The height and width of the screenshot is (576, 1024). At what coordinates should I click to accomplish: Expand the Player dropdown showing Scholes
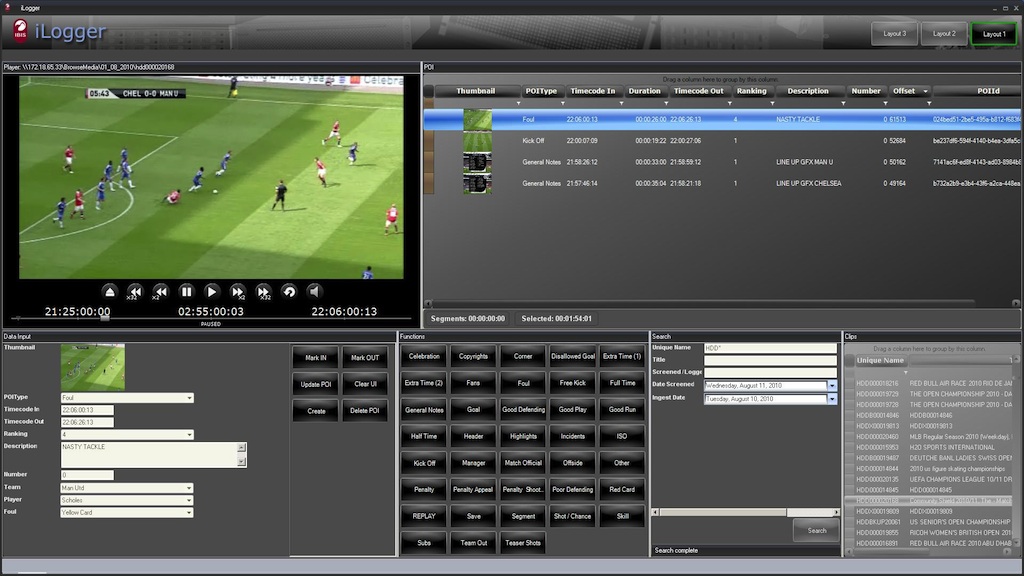(x=189, y=500)
